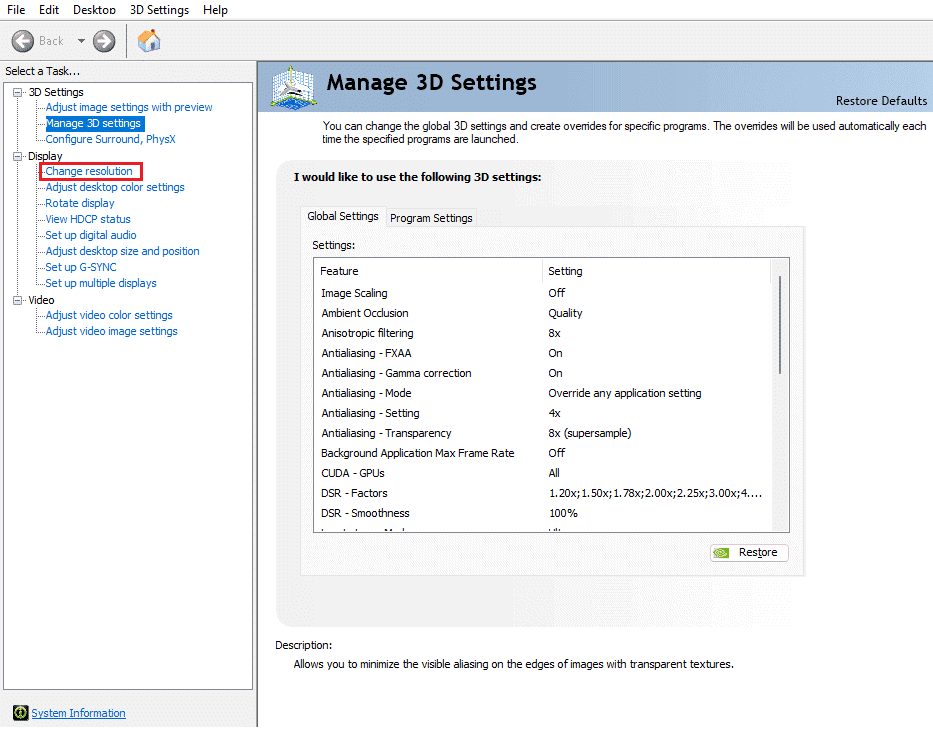
Task: Click the System Information icon at bottom left
Action: pyautogui.click(x=20, y=712)
